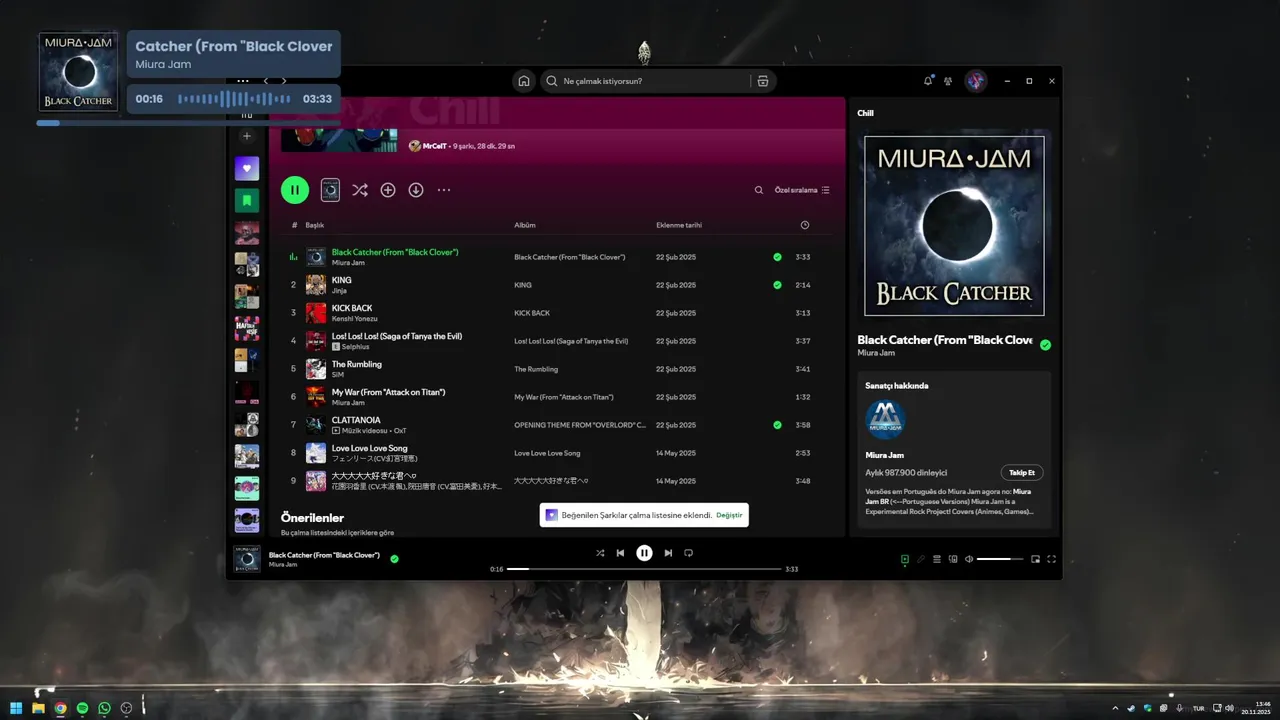
Task: Sort by the 'Albüm' column header
Action: (x=525, y=225)
